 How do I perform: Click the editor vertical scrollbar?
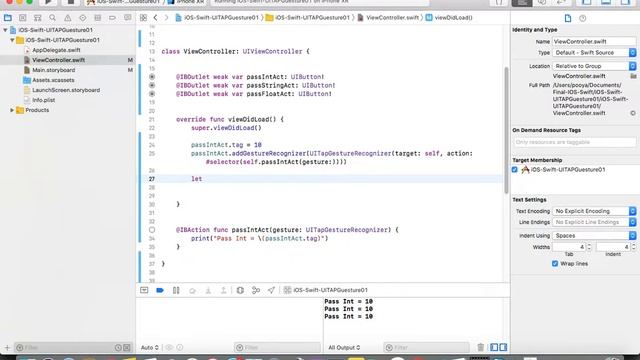[507, 131]
